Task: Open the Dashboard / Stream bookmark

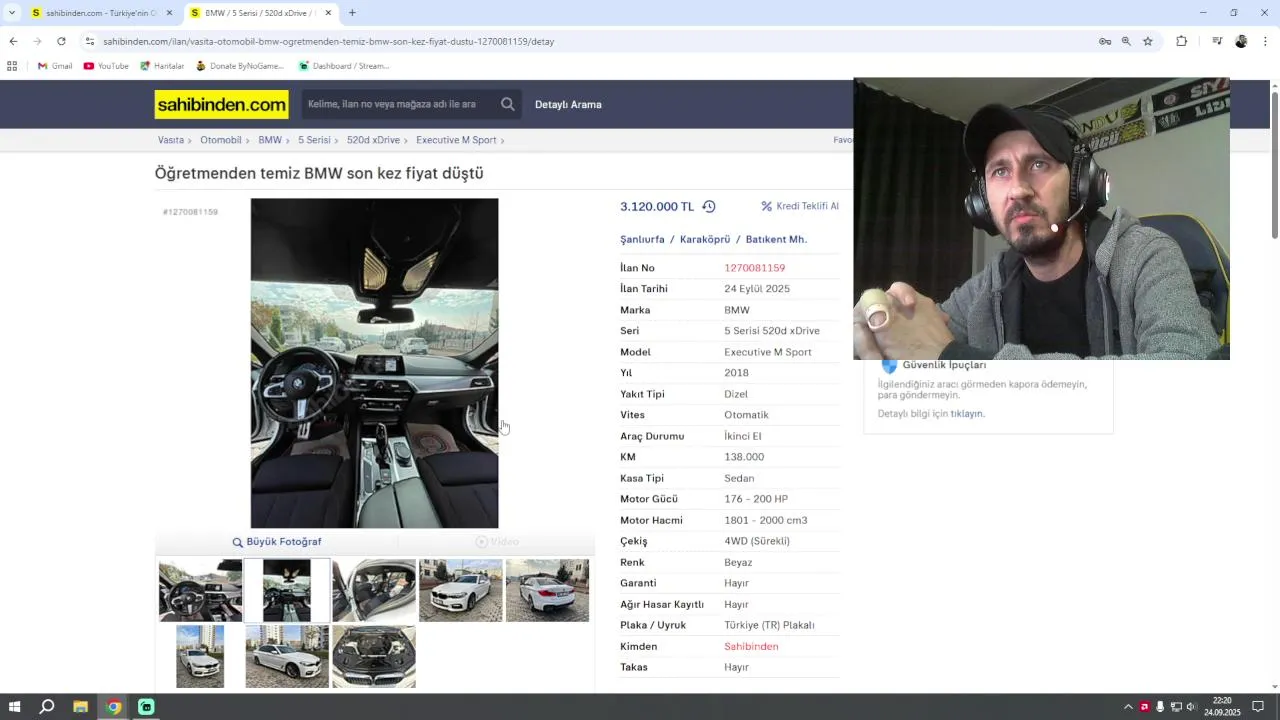Action: pos(344,66)
